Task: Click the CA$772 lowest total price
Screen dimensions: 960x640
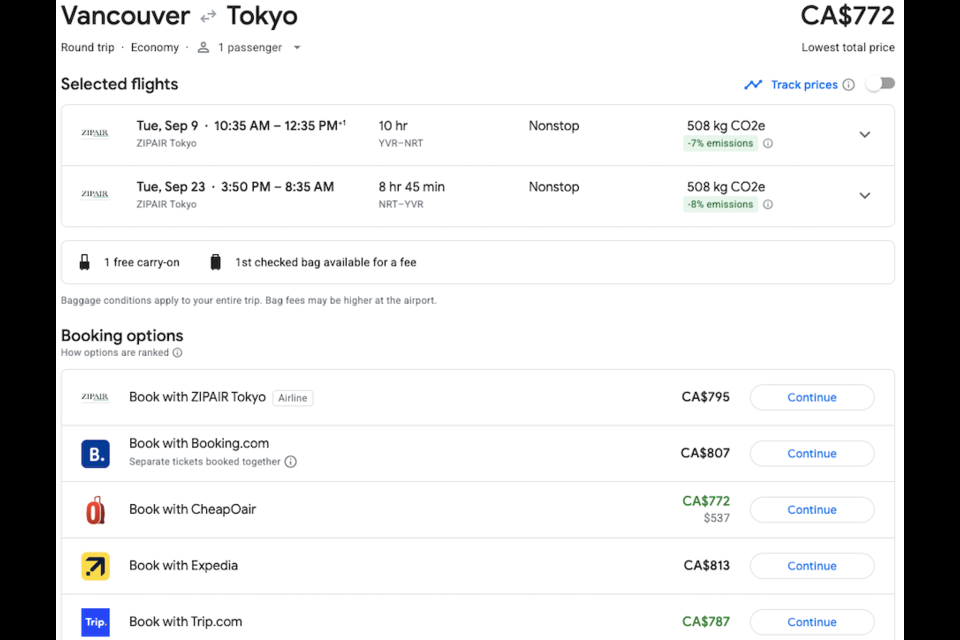Action: tap(847, 16)
